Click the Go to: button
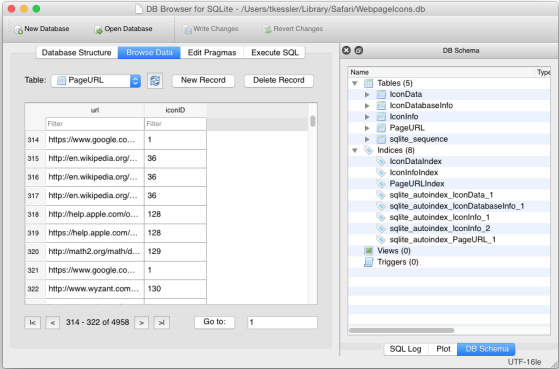Screen dimensions: 559x369 215,322
